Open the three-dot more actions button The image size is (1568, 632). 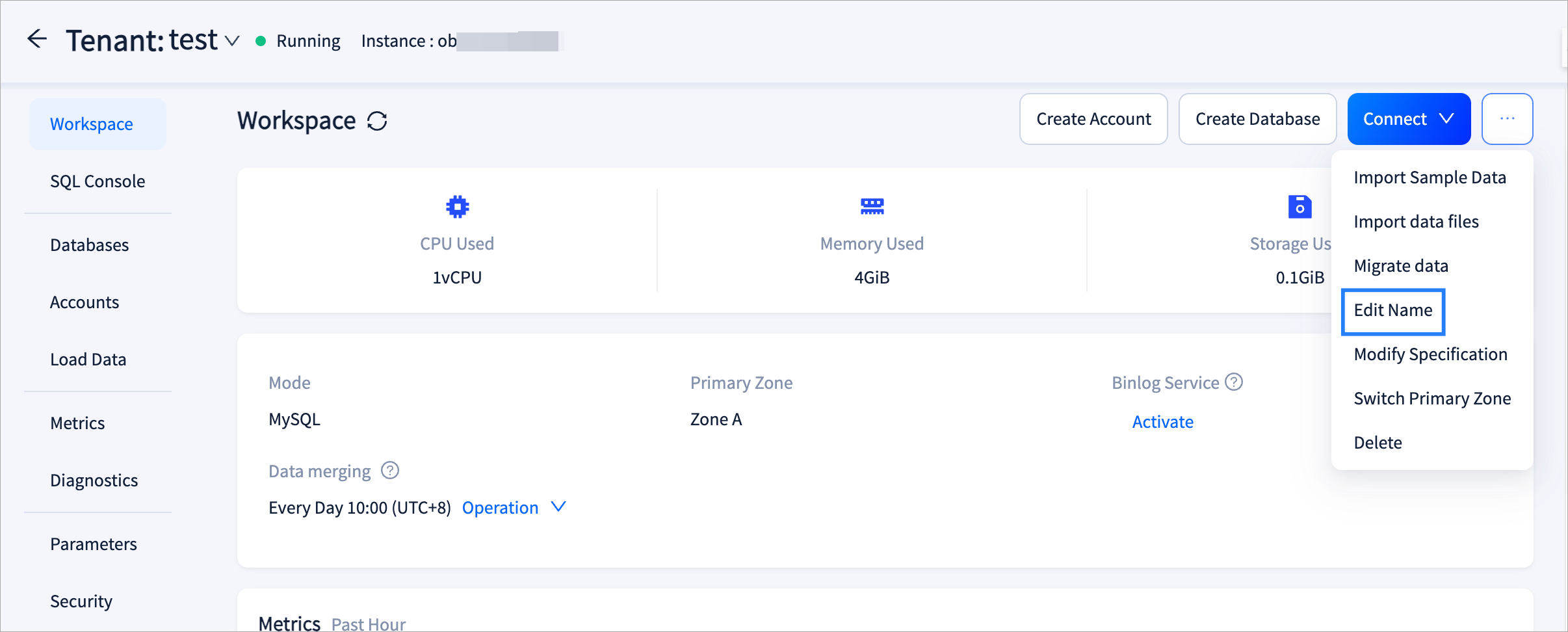coord(1507,119)
